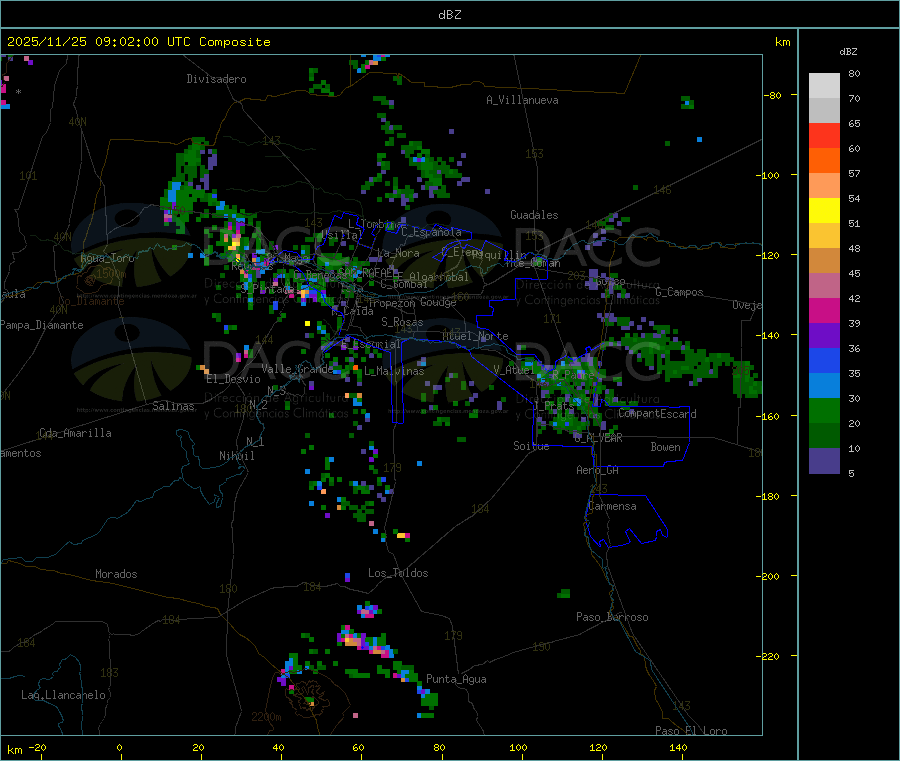This screenshot has height=761, width=900.
Task: Click the Los_Toldos place label
Action: (398, 573)
